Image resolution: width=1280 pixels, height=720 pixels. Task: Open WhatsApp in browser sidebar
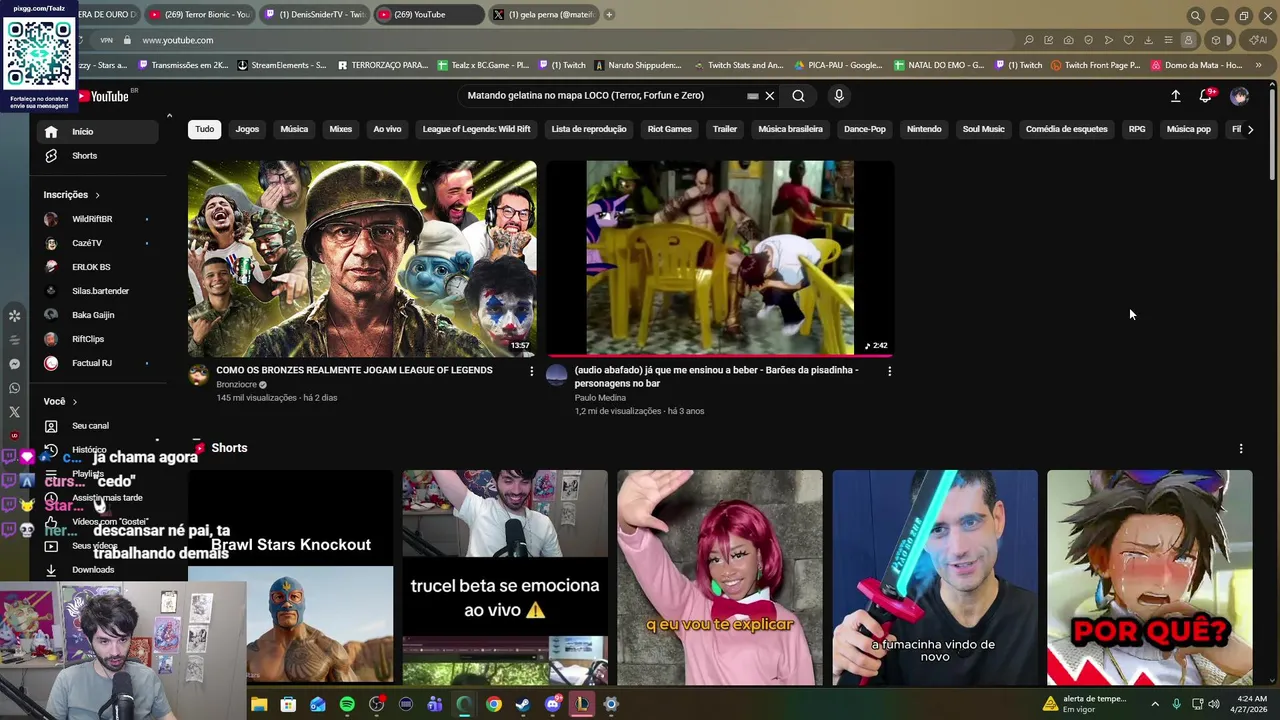pos(14,388)
